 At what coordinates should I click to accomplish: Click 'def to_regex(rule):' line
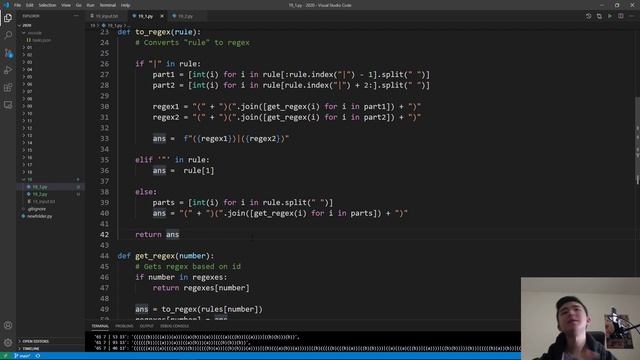159,32
